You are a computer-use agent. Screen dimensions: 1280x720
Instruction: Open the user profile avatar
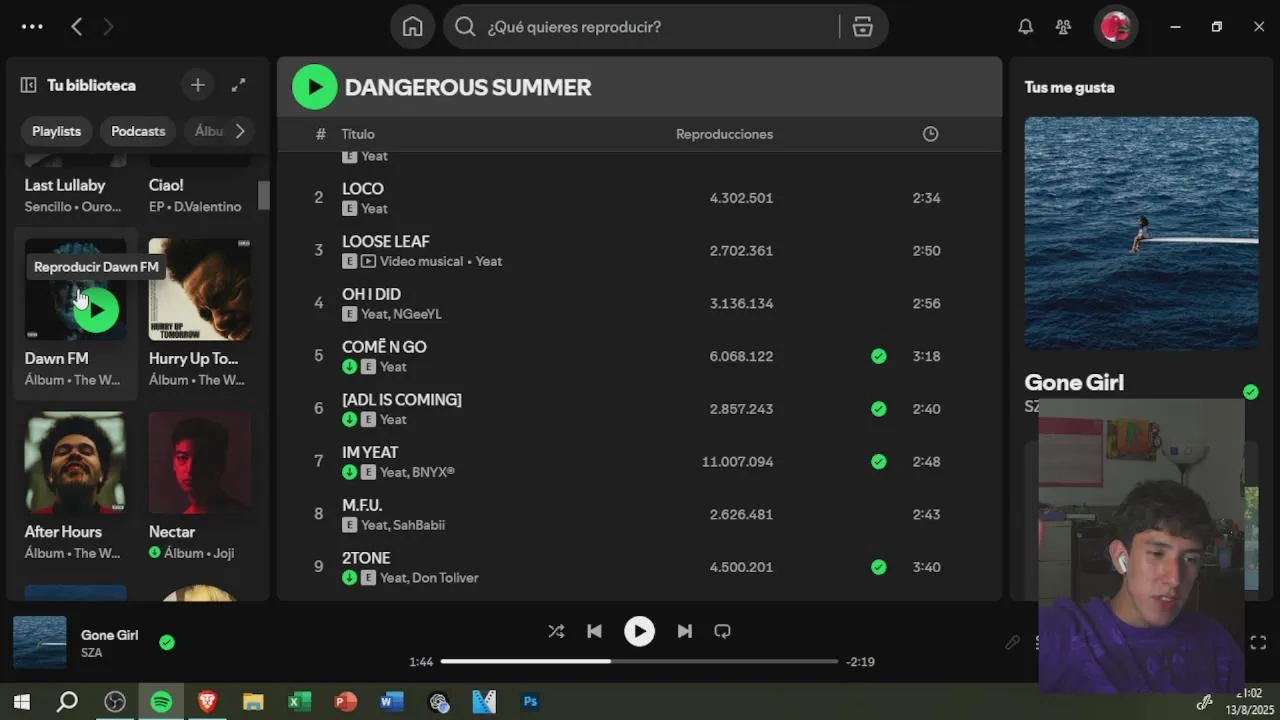click(x=1115, y=27)
